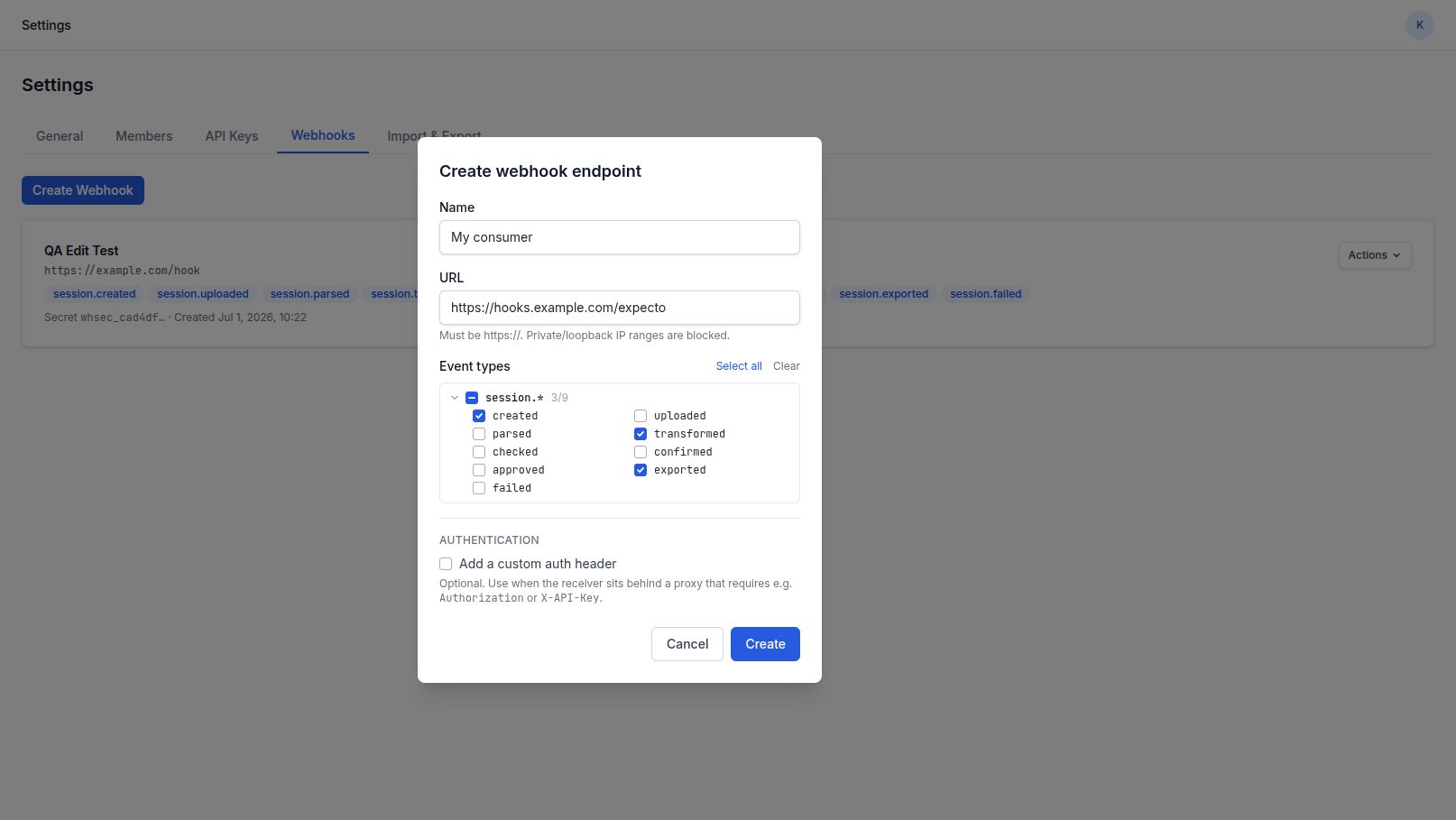Screen dimensions: 1456x820
Task: Collapse the session.* event group chevron
Action: point(455,398)
